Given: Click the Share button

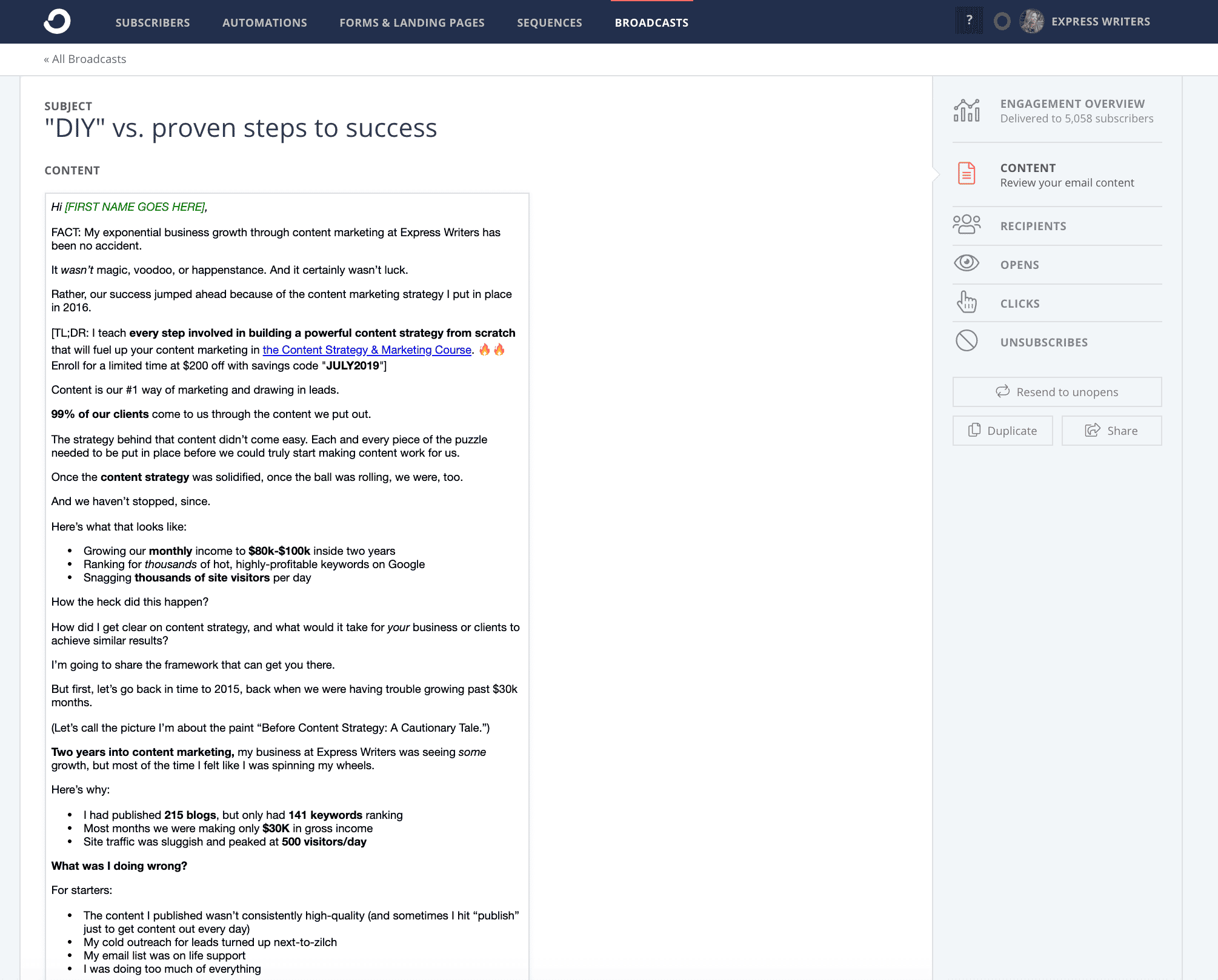Looking at the screenshot, I should (1111, 431).
